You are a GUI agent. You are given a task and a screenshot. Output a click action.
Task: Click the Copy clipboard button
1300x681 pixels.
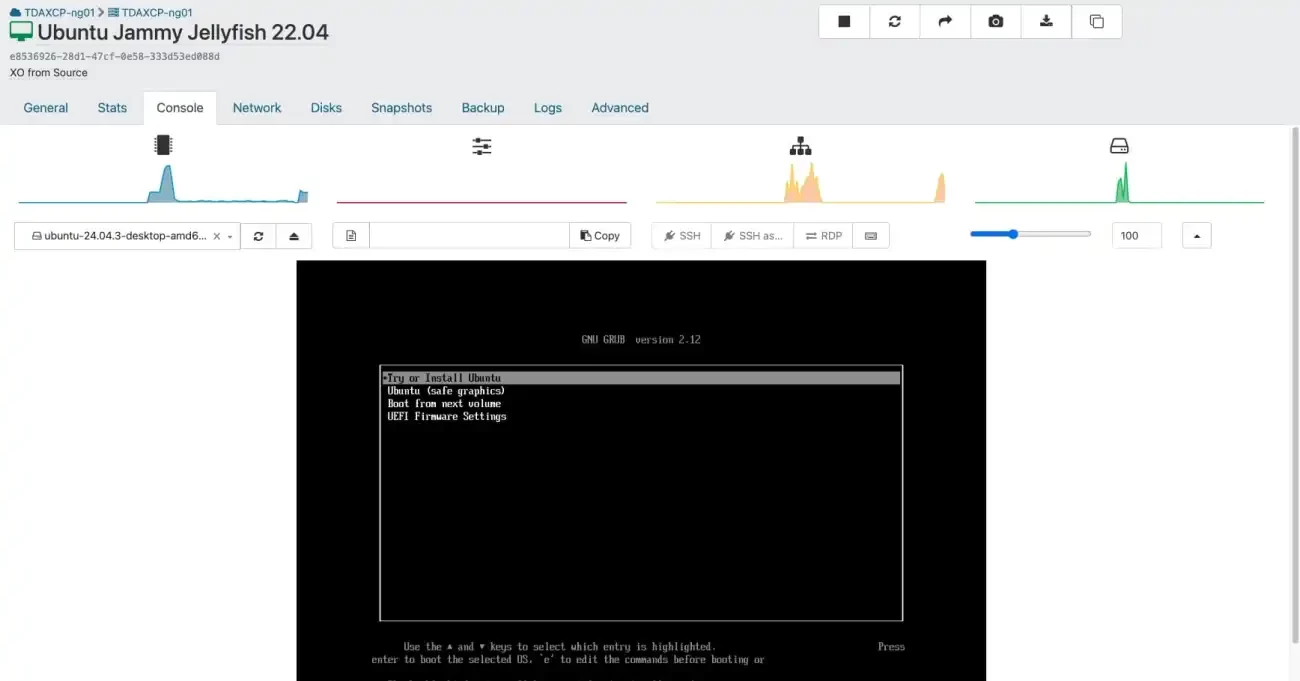[x=600, y=236]
